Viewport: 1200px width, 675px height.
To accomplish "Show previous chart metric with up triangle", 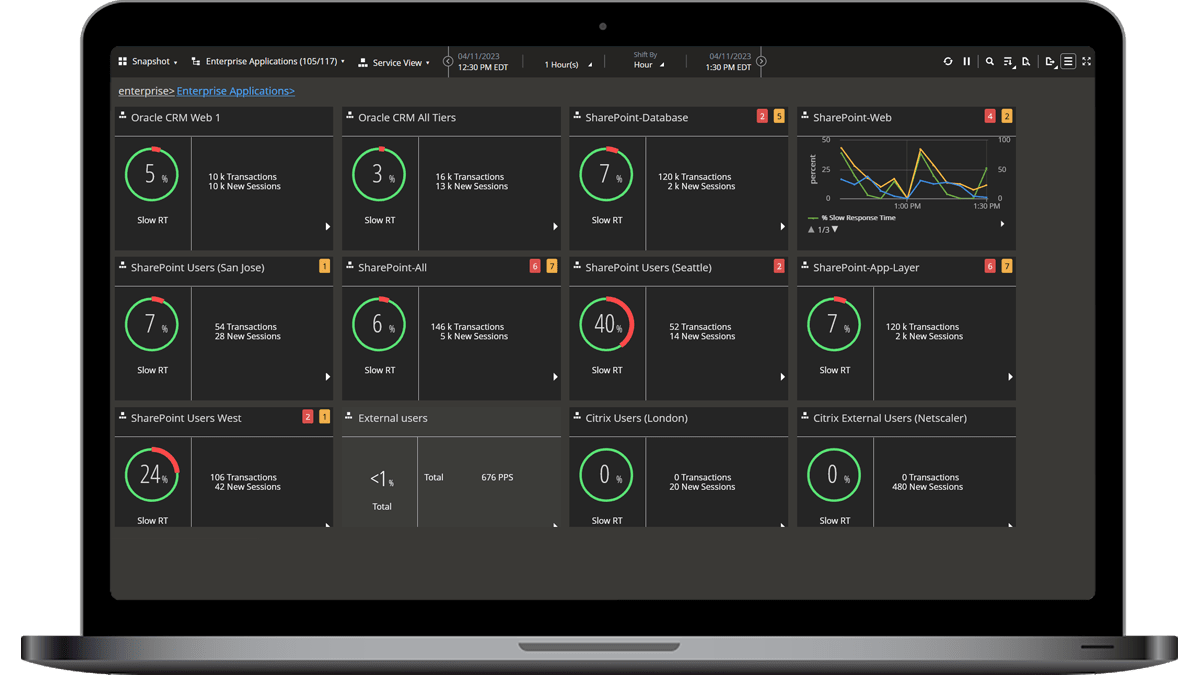I will click(x=811, y=230).
